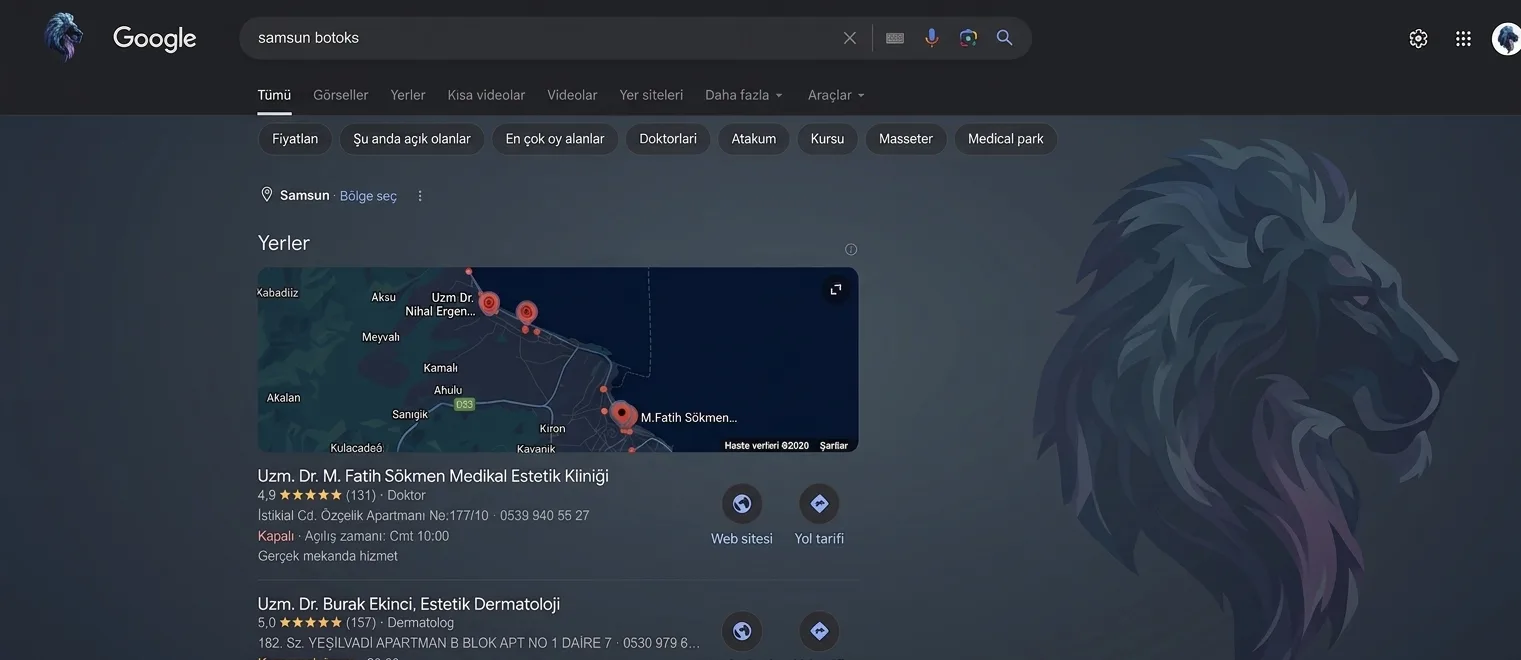Select the Medical park suggestion chip
Screen dimensions: 1521x660
pos(1006,139)
